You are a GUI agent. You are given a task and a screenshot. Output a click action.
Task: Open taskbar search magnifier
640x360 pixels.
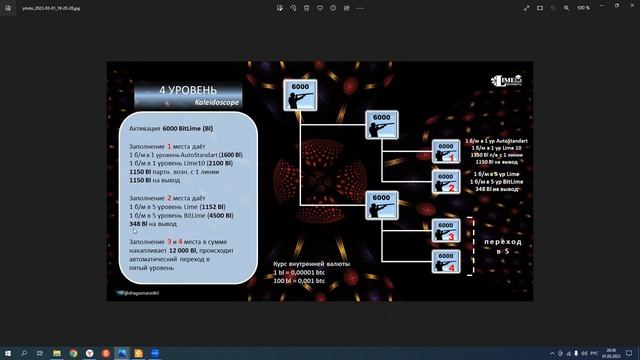[x=24, y=353]
